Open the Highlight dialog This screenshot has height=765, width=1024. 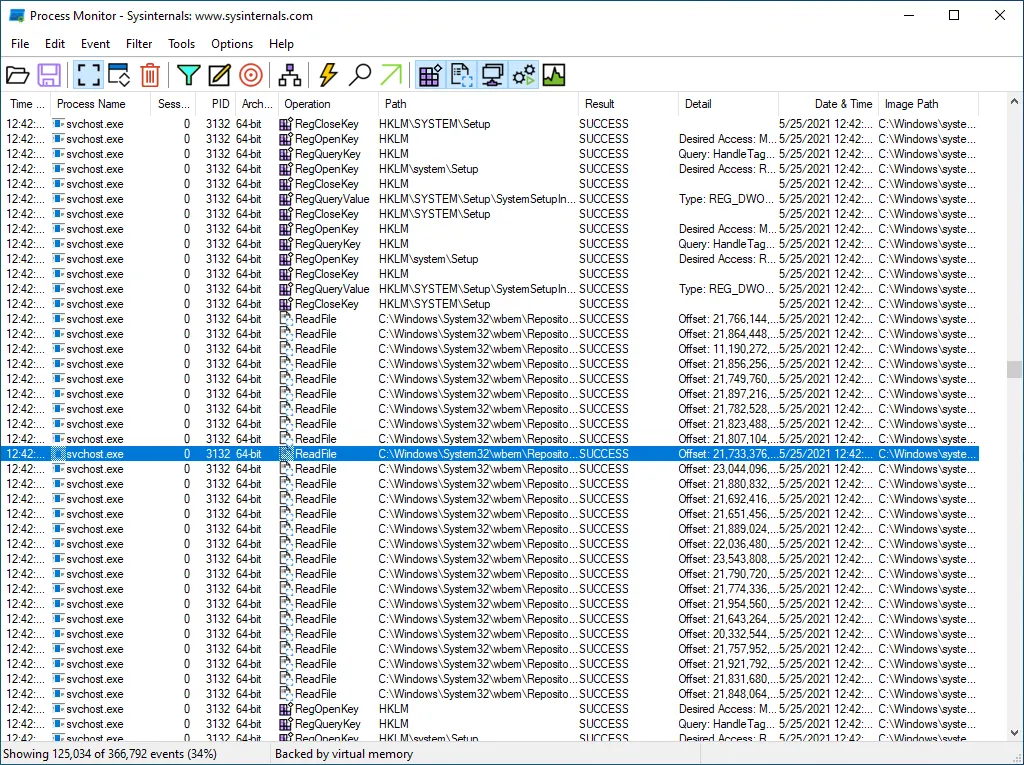click(218, 74)
